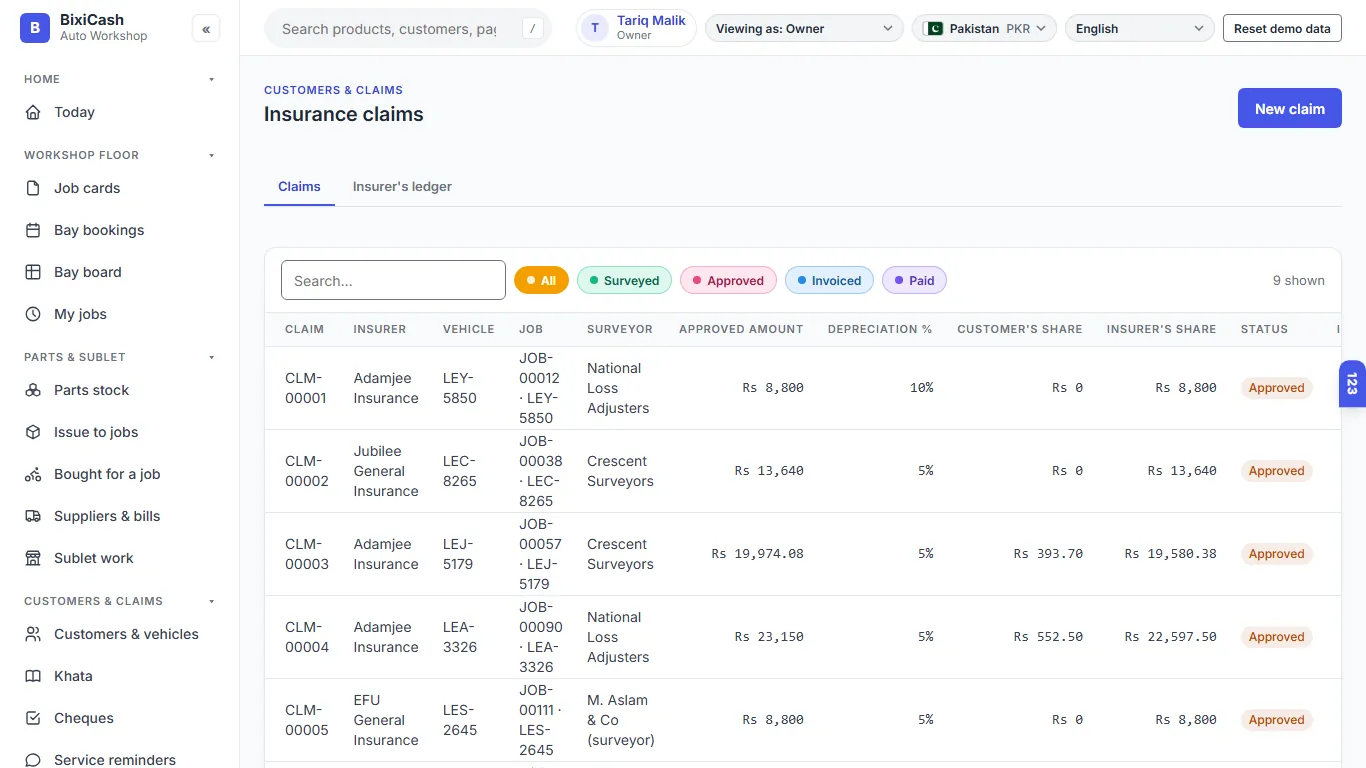Click the blue 123 side tab
1366x768 pixels.
(1352, 384)
